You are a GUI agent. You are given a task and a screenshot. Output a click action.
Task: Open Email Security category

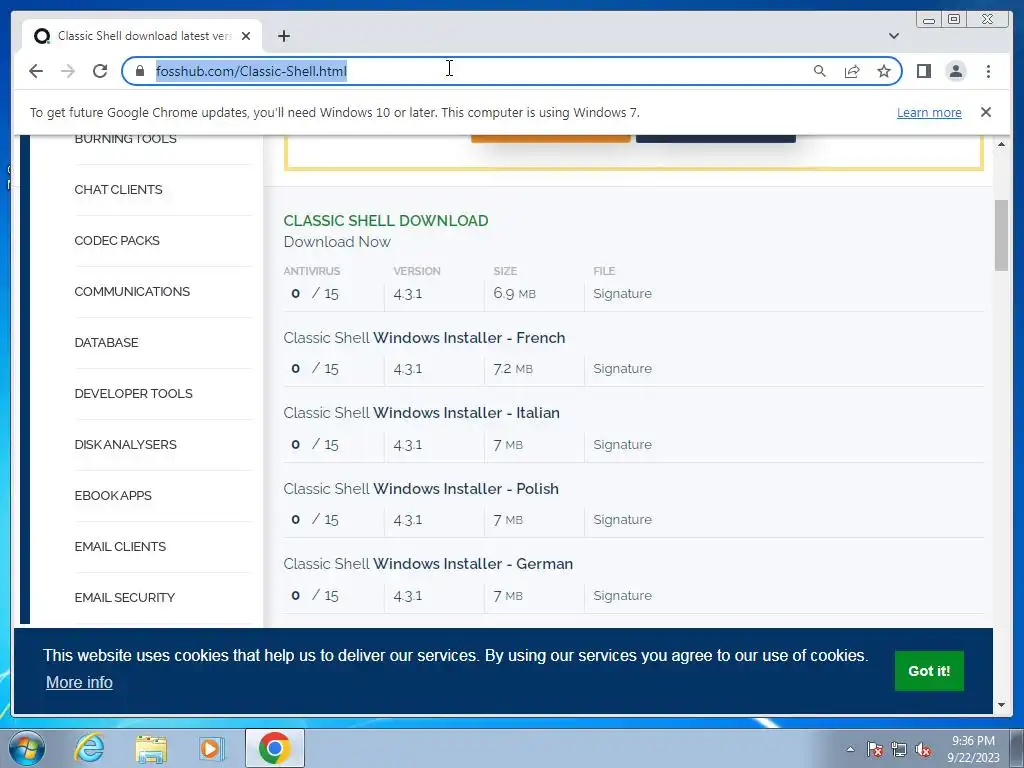tap(125, 597)
